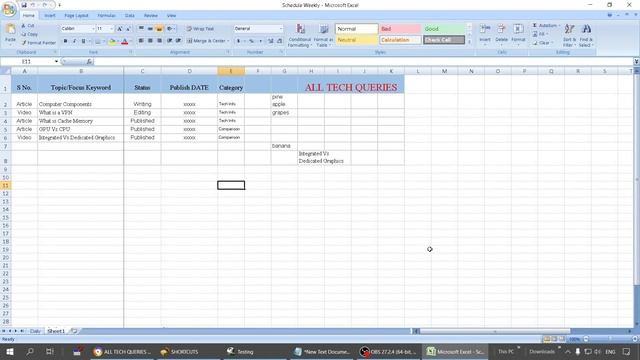Open the borders dropdown arrow
The width and height of the screenshot is (640, 360).
(x=104, y=41)
